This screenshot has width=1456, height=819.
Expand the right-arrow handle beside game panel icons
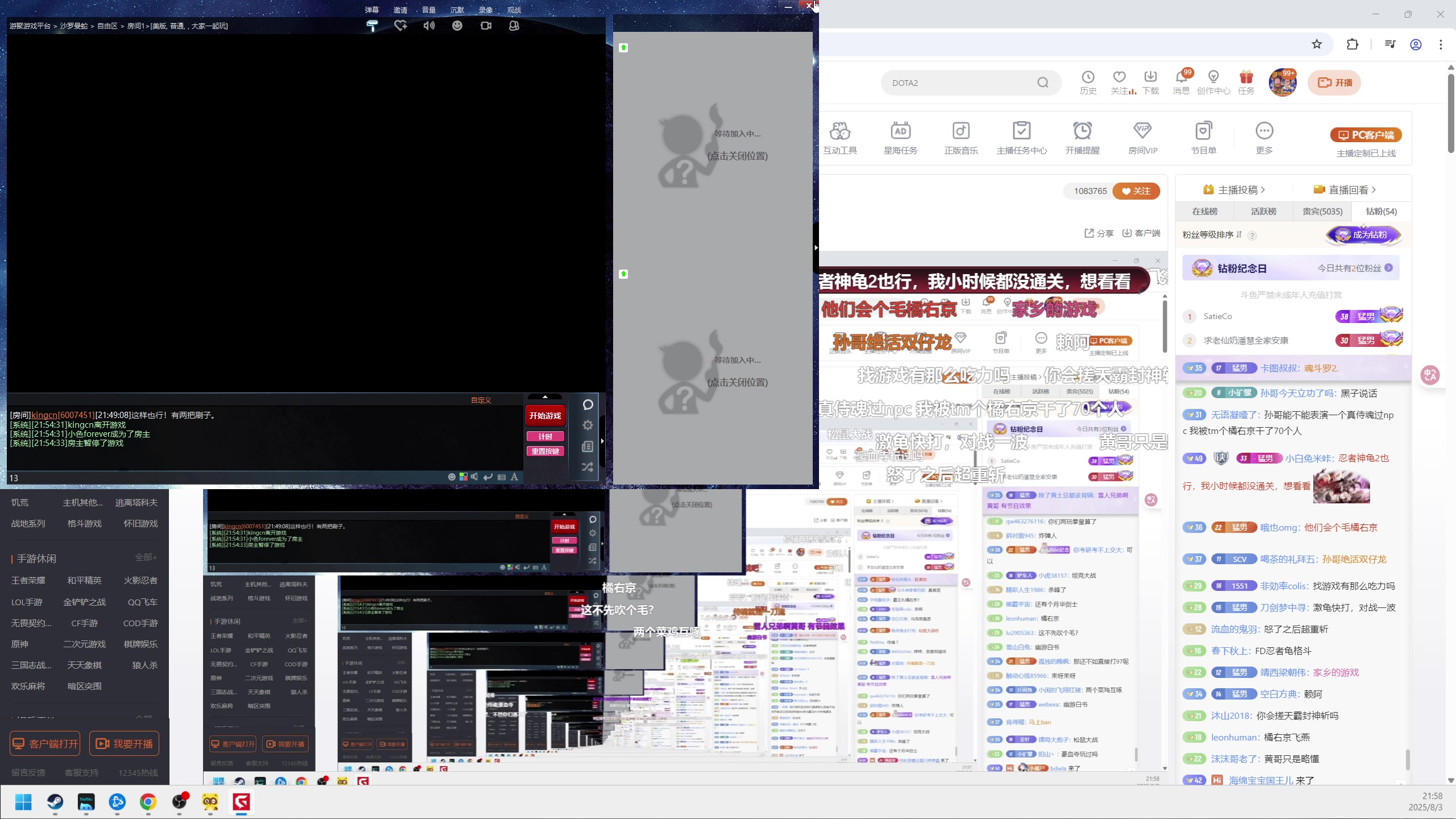602,441
